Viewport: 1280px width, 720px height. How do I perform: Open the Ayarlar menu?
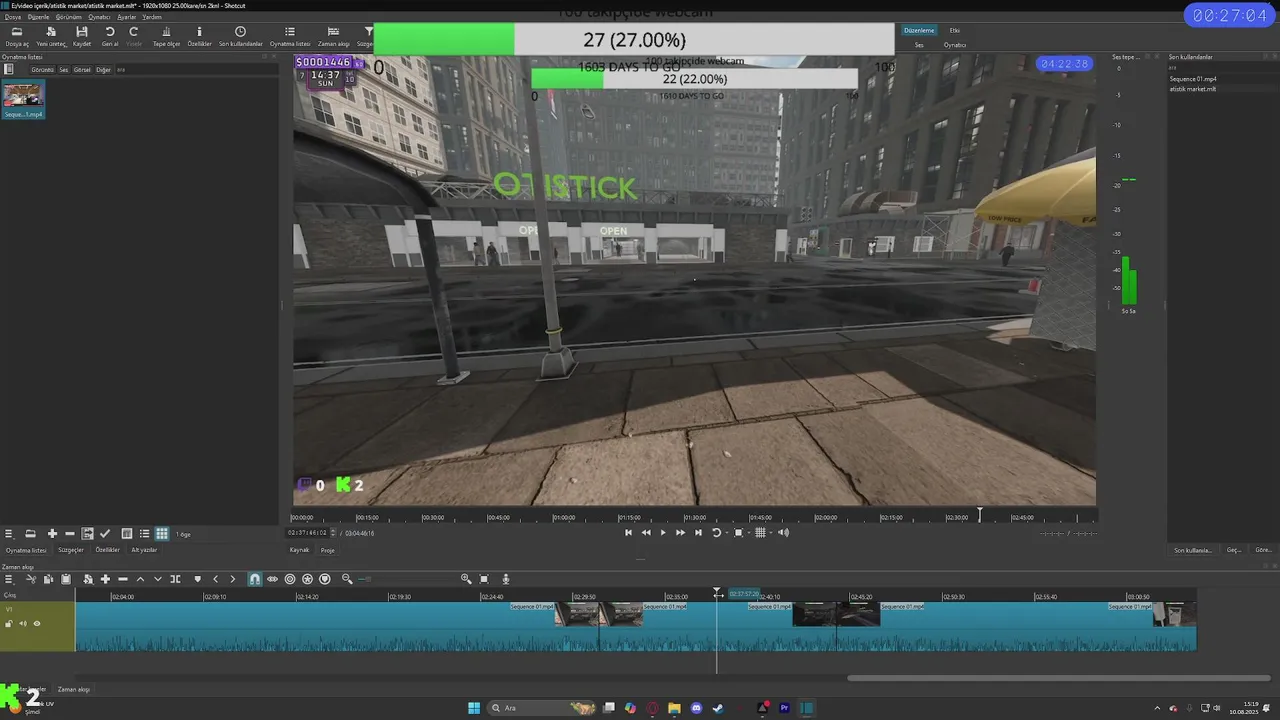click(127, 17)
